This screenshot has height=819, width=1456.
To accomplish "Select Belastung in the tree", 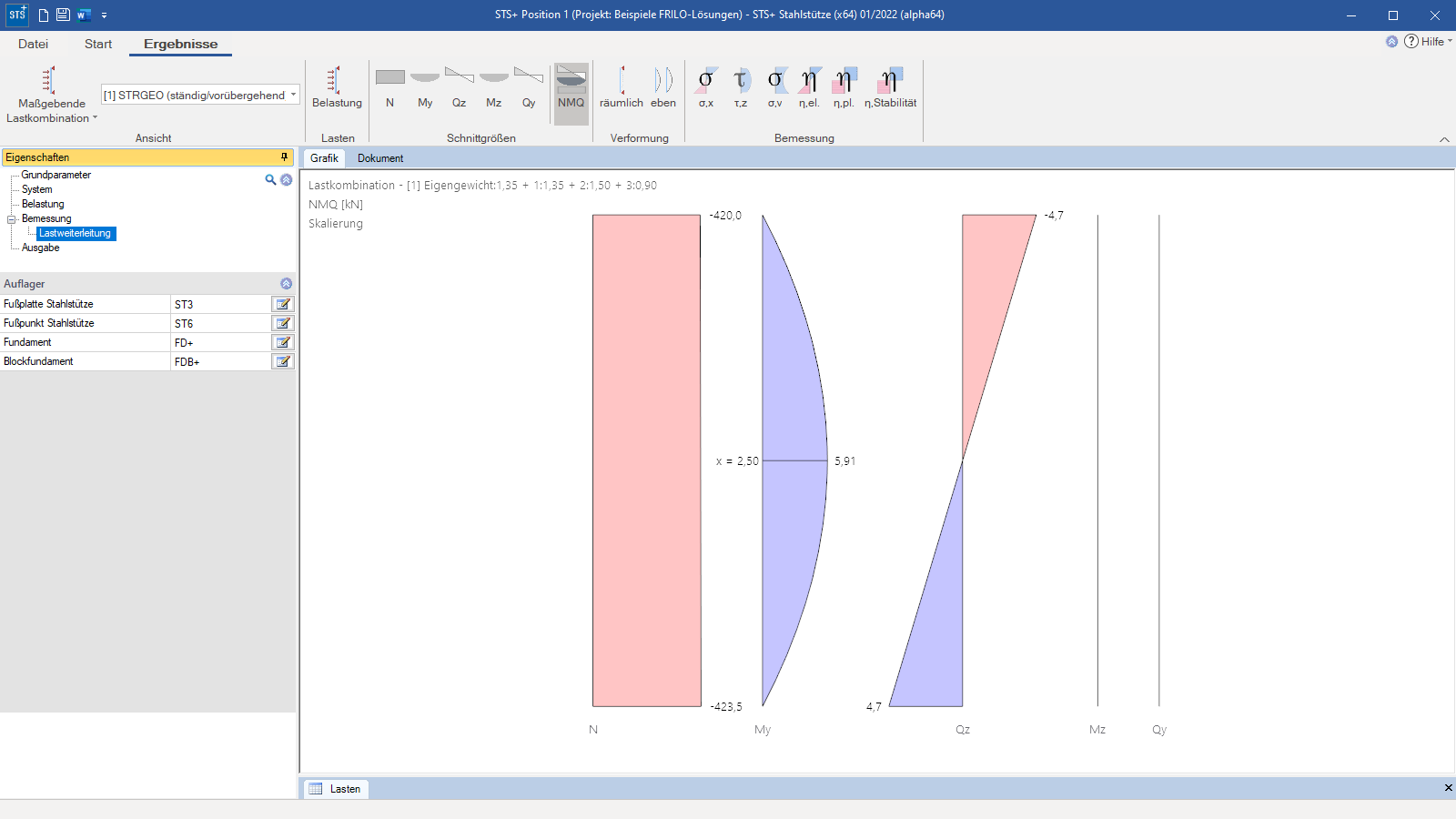I will click(x=43, y=204).
